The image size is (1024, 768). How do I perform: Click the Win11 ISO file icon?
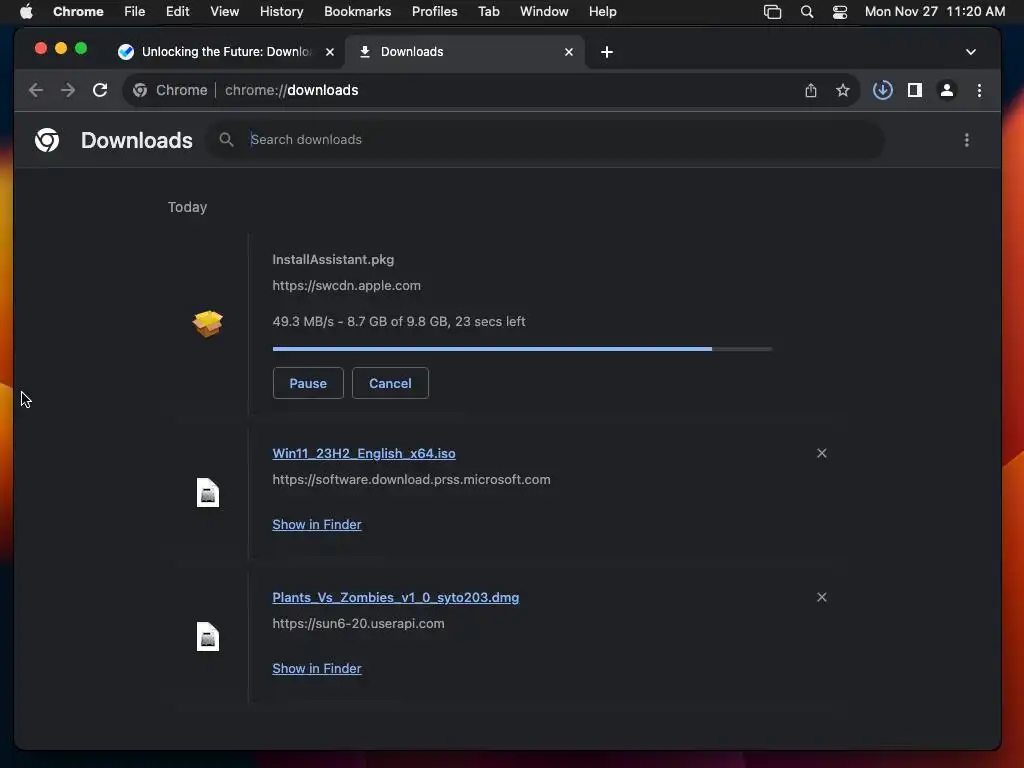click(x=208, y=492)
